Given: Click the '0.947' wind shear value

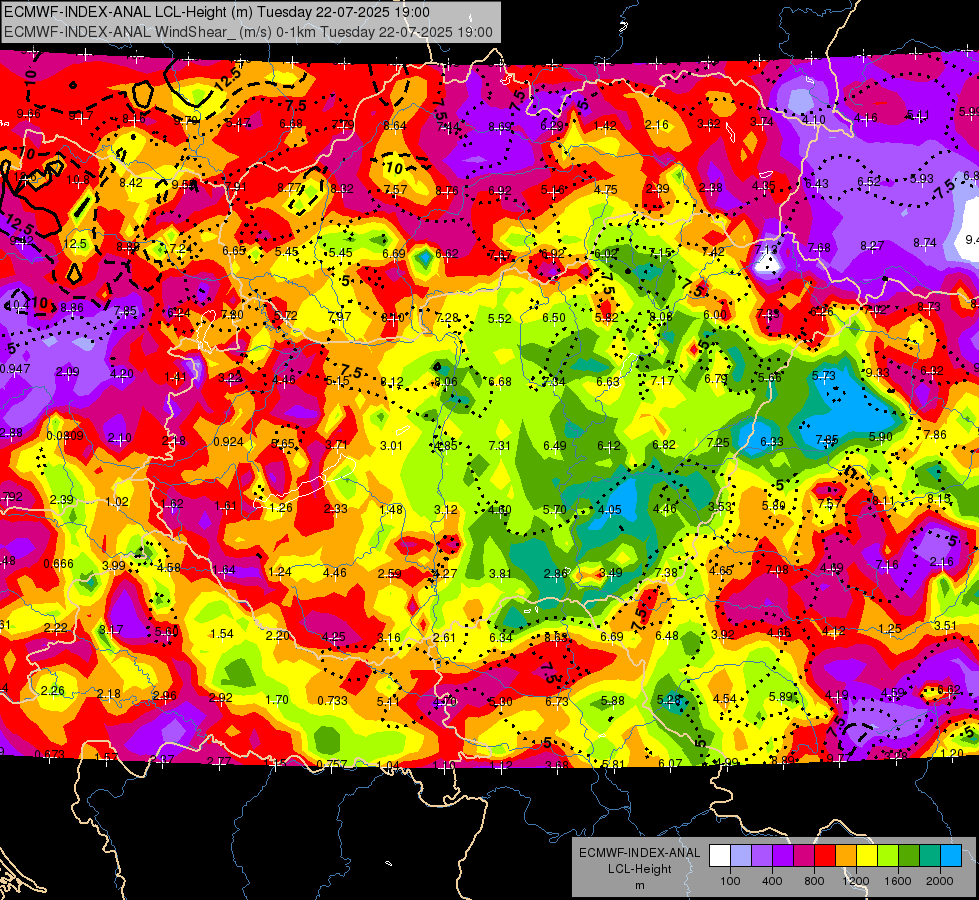Looking at the screenshot, I should 14,368.
